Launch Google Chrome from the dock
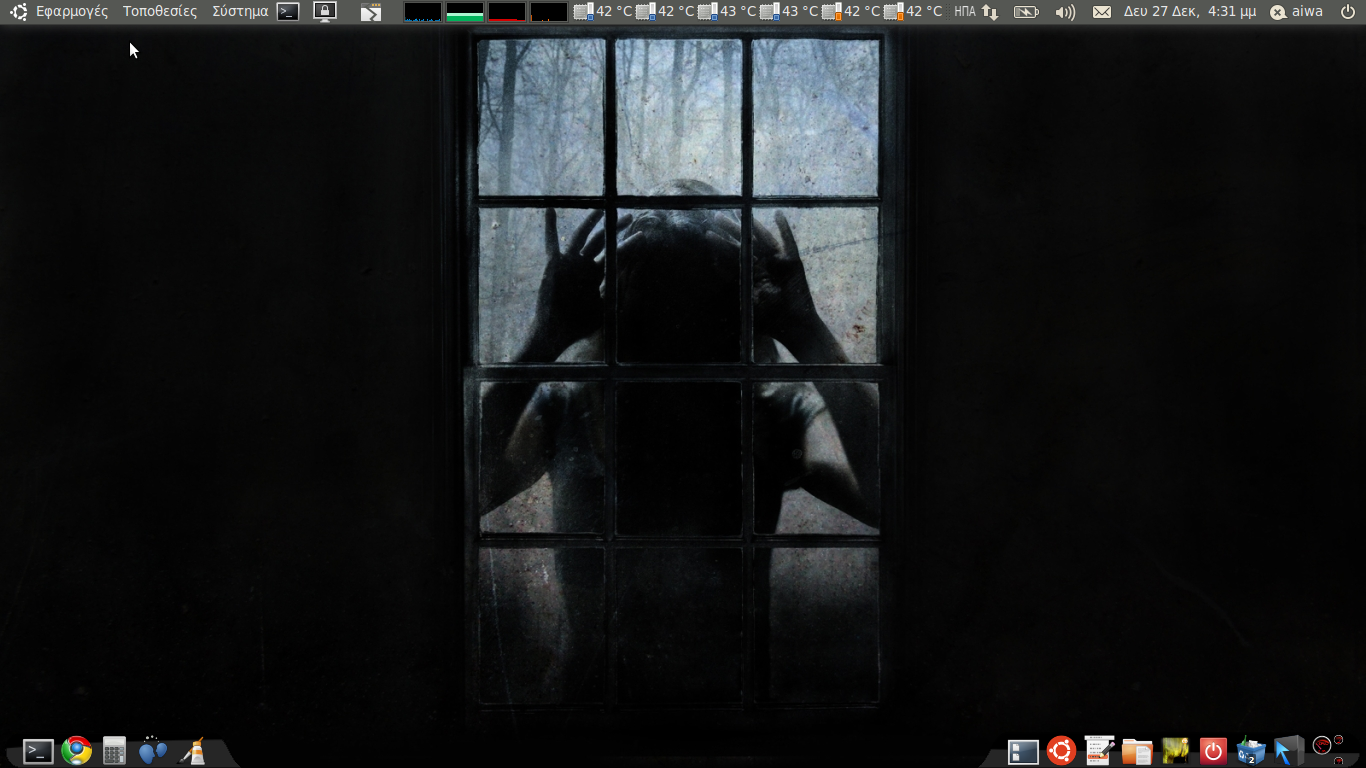The image size is (1366, 768). (x=77, y=751)
